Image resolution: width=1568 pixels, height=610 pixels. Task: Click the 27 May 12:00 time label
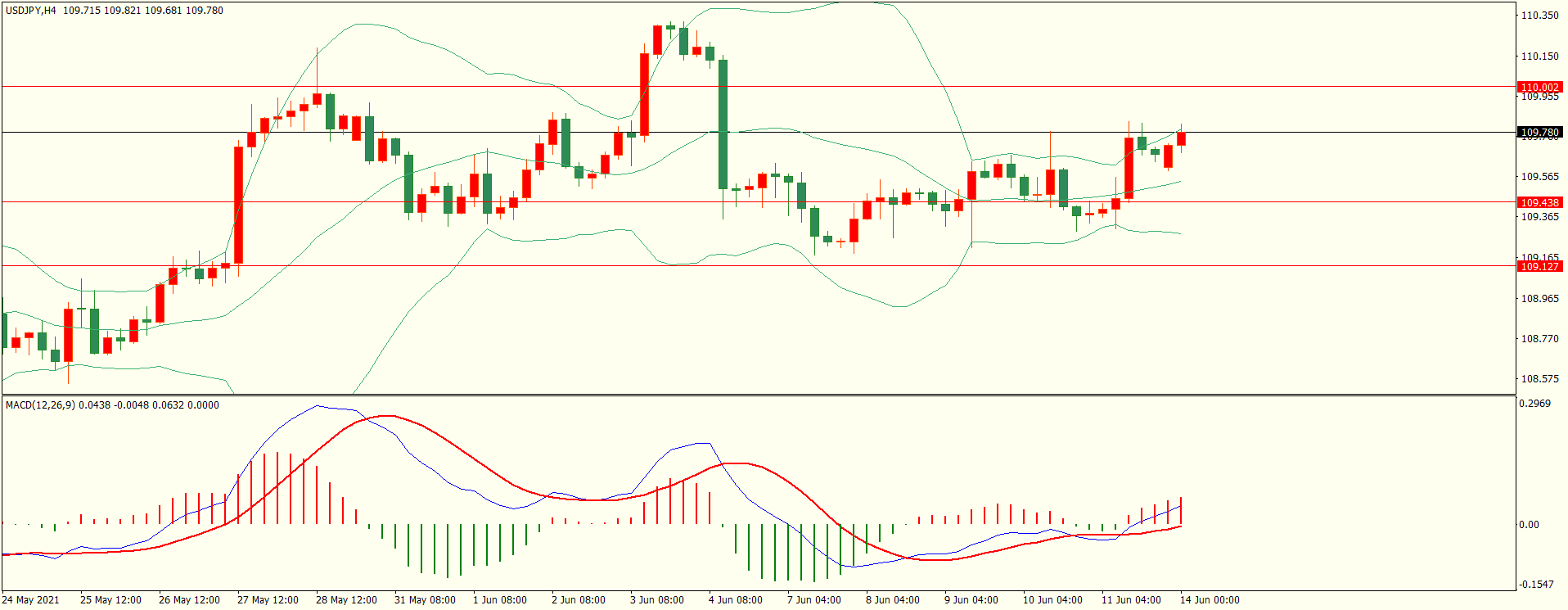tap(268, 600)
